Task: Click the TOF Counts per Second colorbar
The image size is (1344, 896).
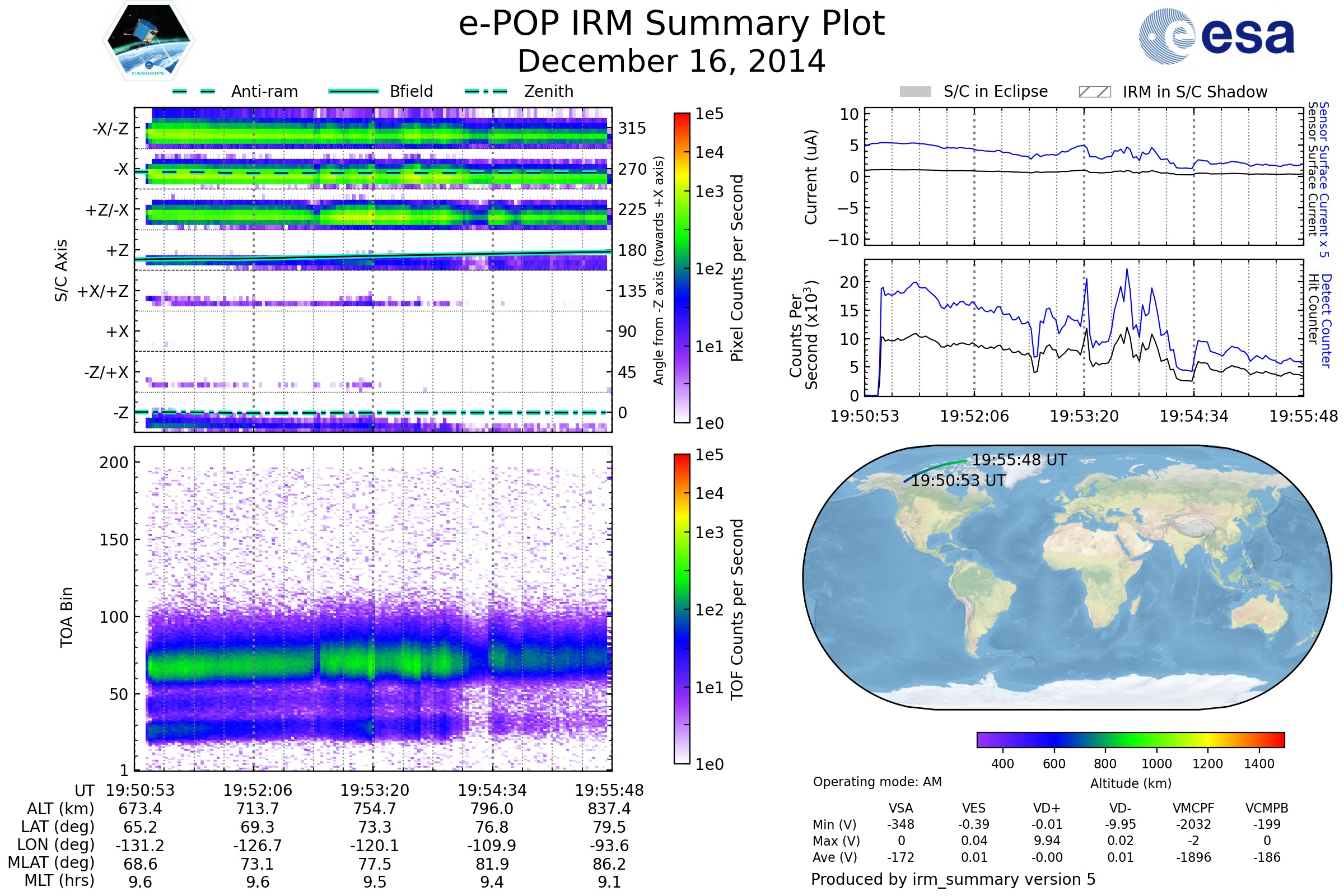Action: (682, 609)
